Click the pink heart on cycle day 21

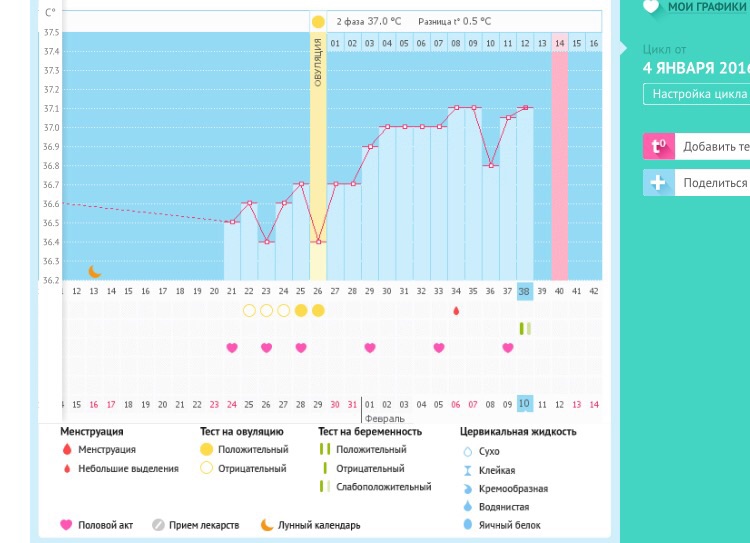coord(232,348)
